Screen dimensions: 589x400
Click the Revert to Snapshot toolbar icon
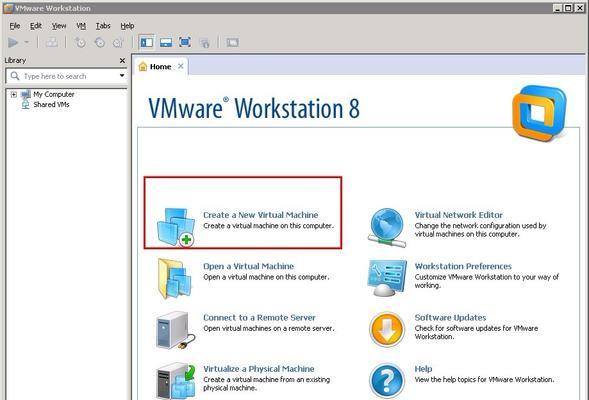tap(100, 42)
